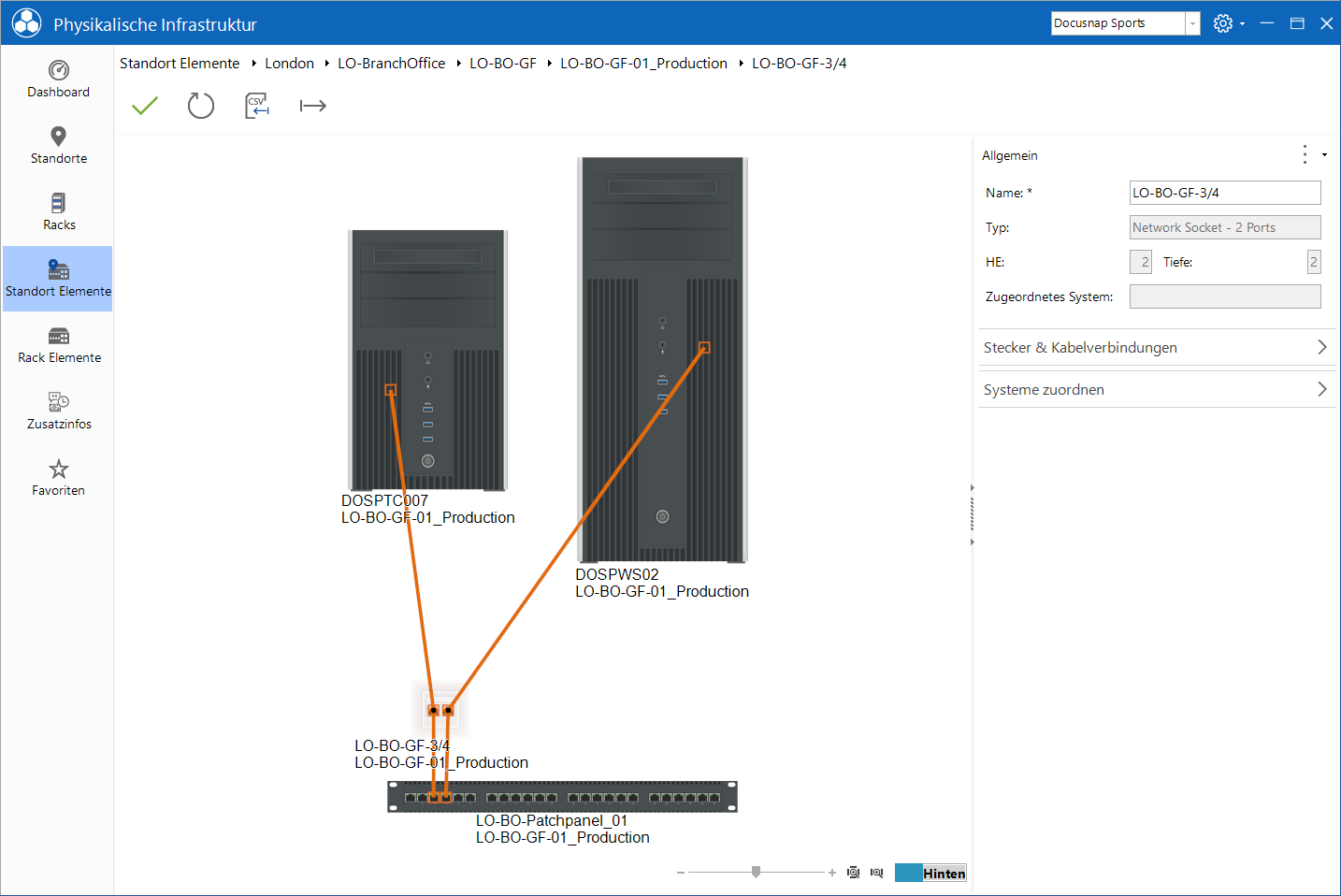Click the zoom-to-width magnifier icon
The height and width of the screenshot is (896, 1341).
point(876,873)
